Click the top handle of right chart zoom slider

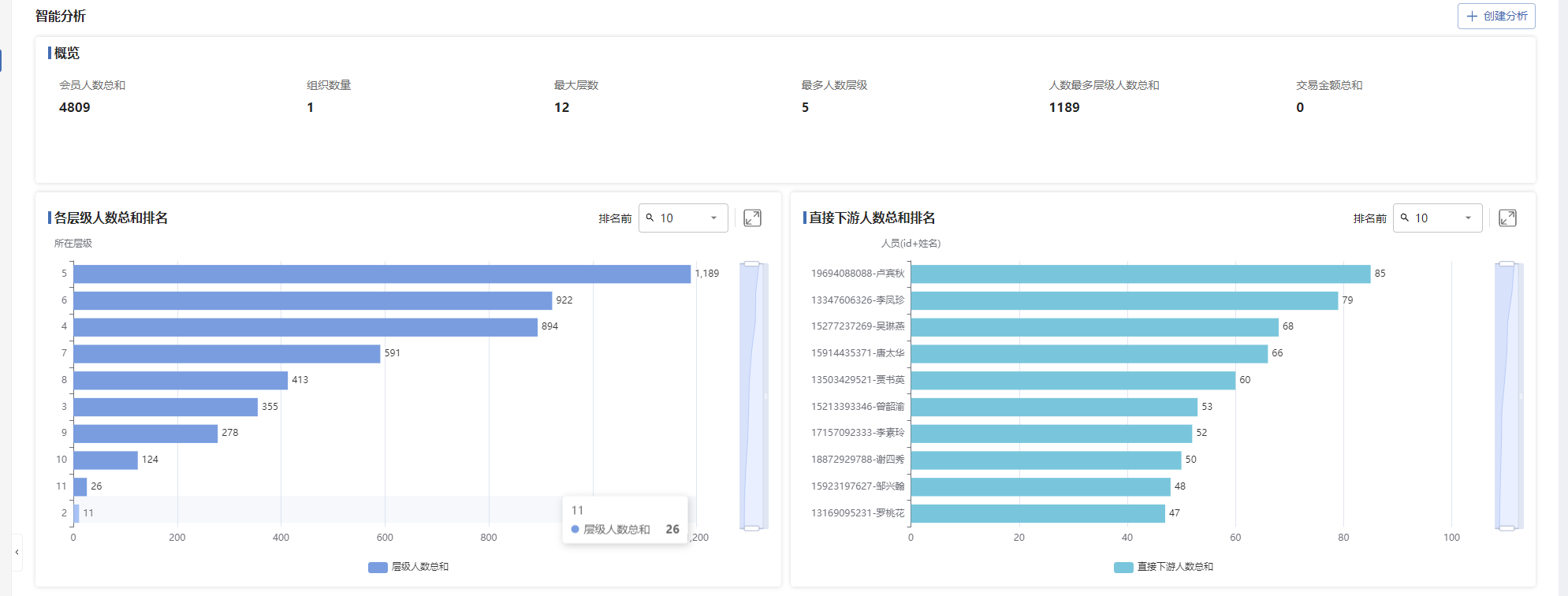tap(1507, 263)
